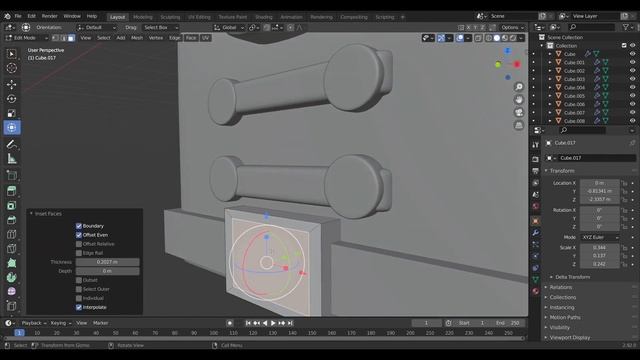
Task: Open the File menu
Action: pyautogui.click(x=18, y=16)
